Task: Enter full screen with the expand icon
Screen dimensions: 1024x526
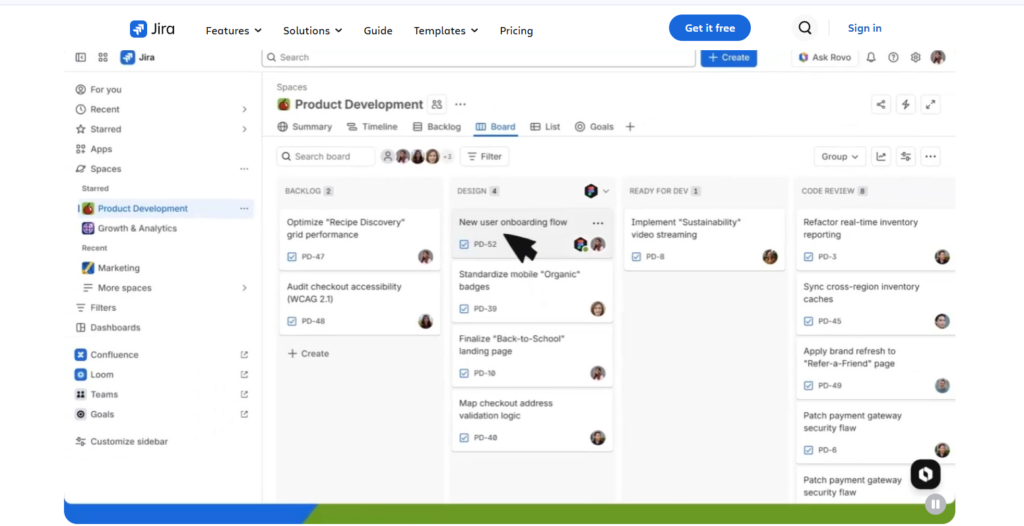Action: [931, 105]
